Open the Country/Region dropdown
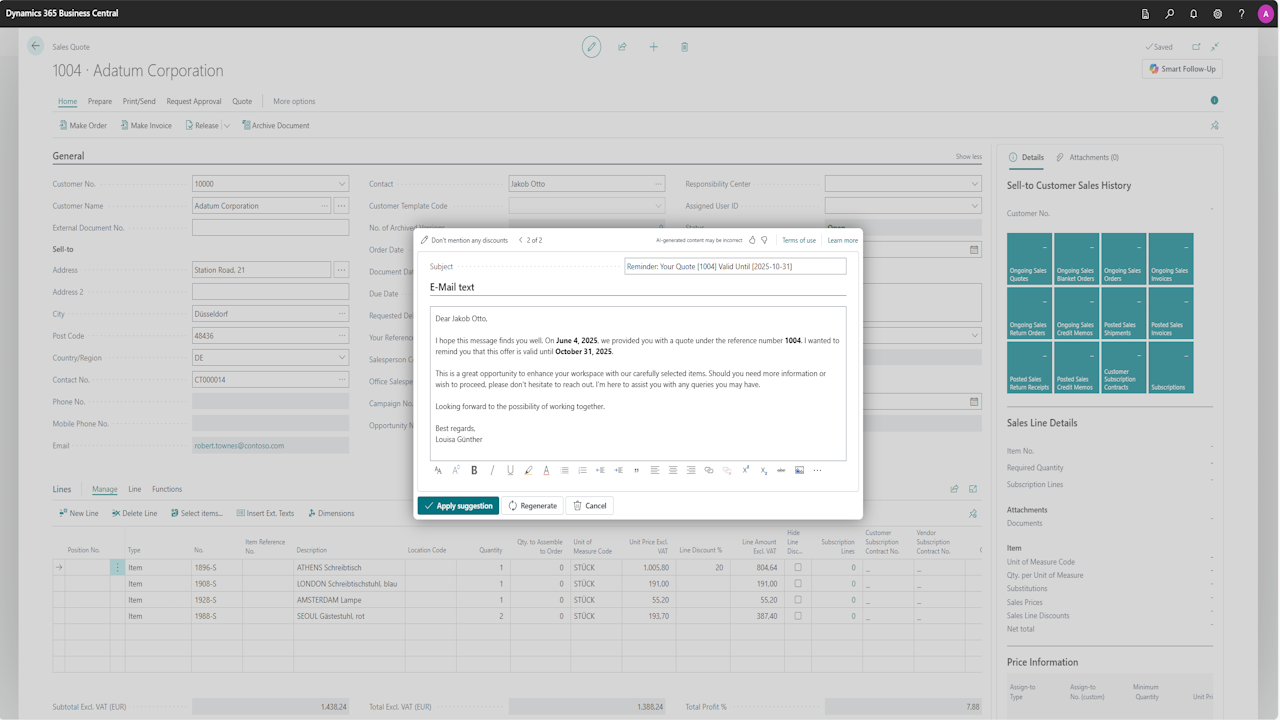Screen dimensions: 1280x720 (342, 358)
